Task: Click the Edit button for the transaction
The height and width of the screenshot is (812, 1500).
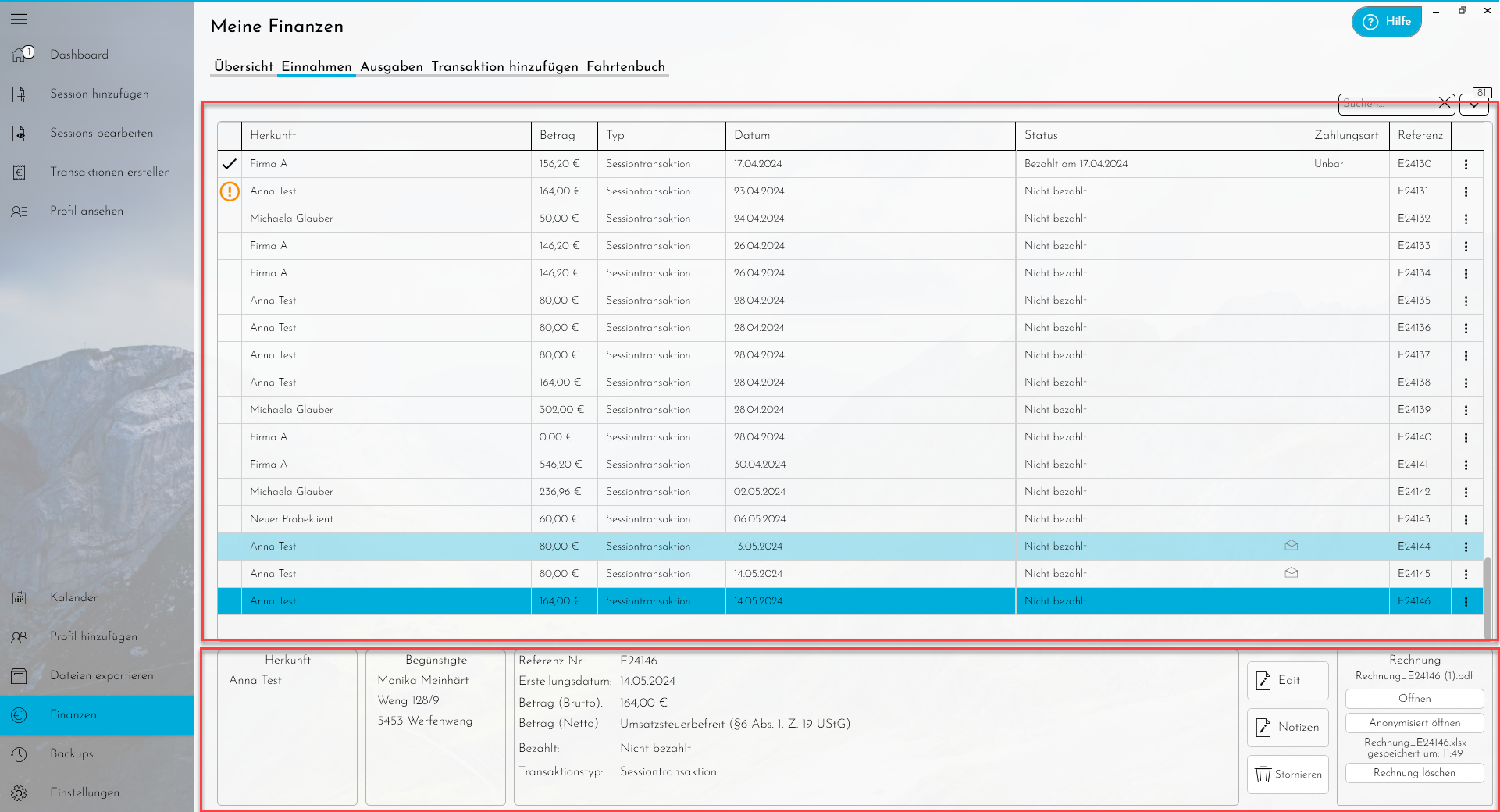Action: [x=1288, y=681]
